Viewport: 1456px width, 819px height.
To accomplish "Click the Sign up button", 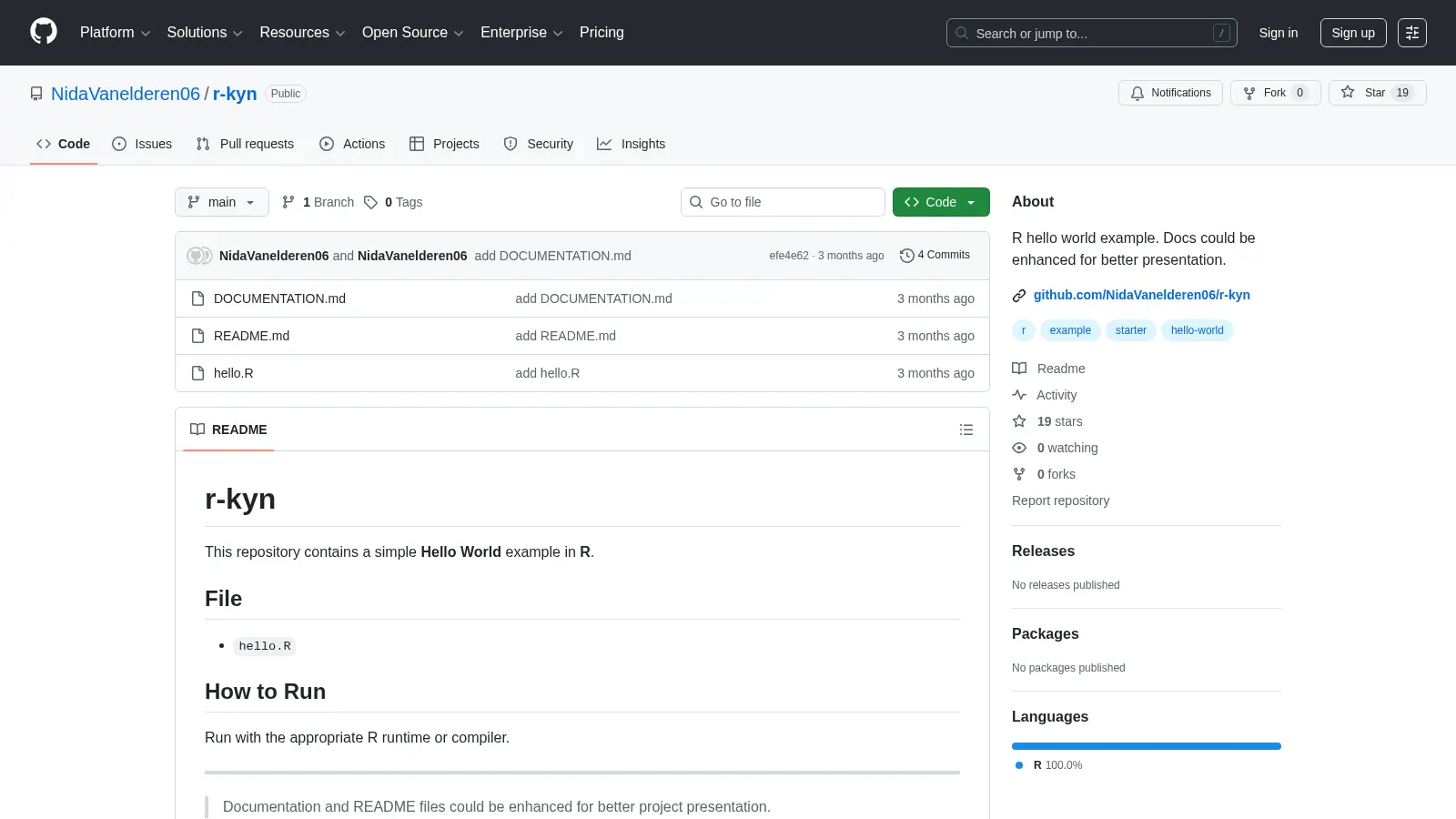I will coord(1353,33).
